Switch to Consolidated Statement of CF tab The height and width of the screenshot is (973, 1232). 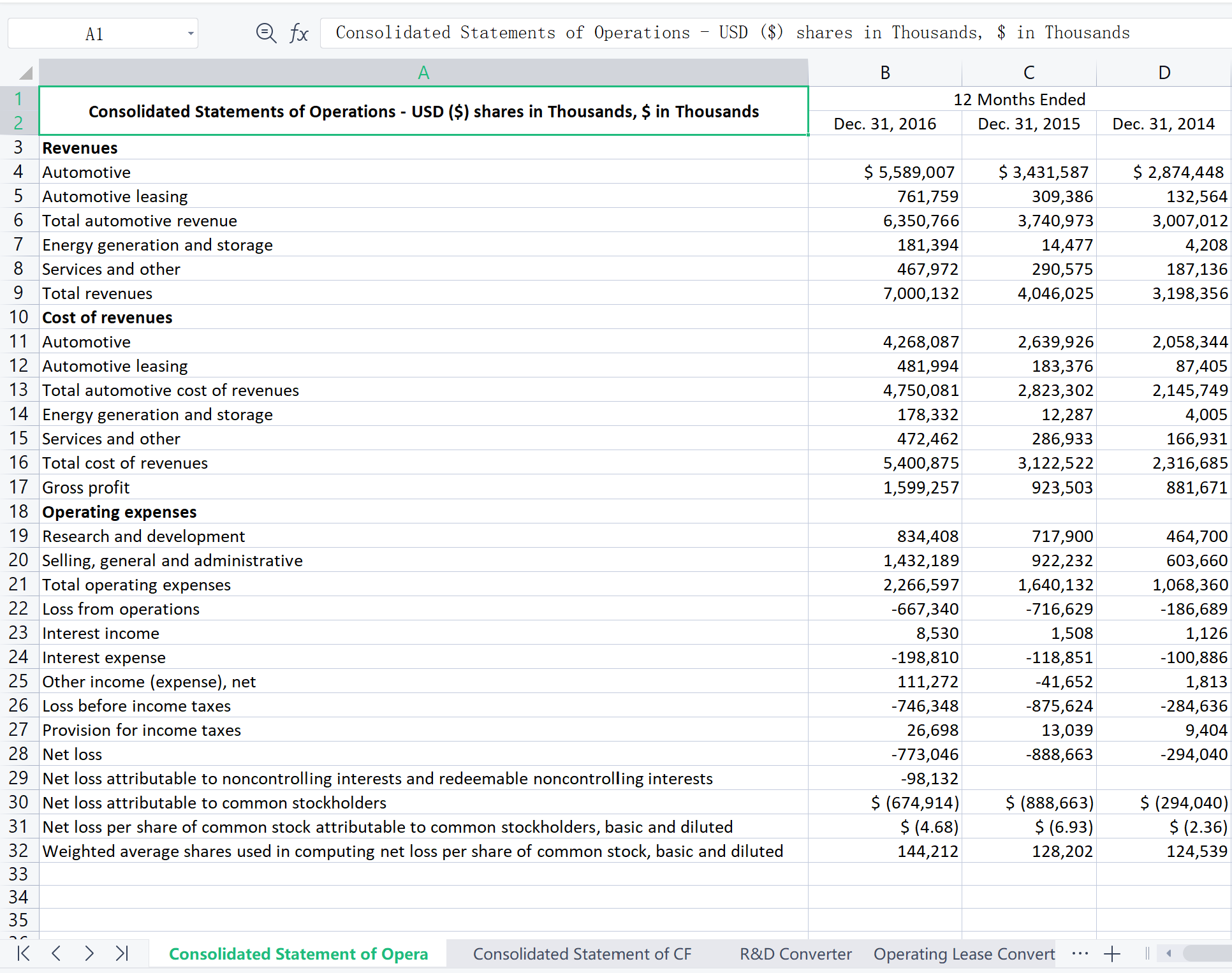[582, 954]
